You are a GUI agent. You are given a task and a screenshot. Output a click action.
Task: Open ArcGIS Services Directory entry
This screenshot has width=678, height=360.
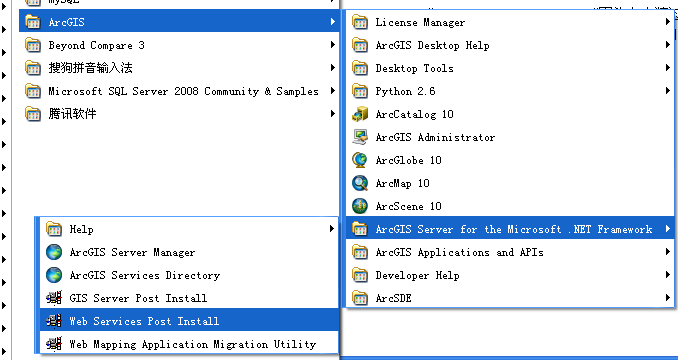(189, 275)
